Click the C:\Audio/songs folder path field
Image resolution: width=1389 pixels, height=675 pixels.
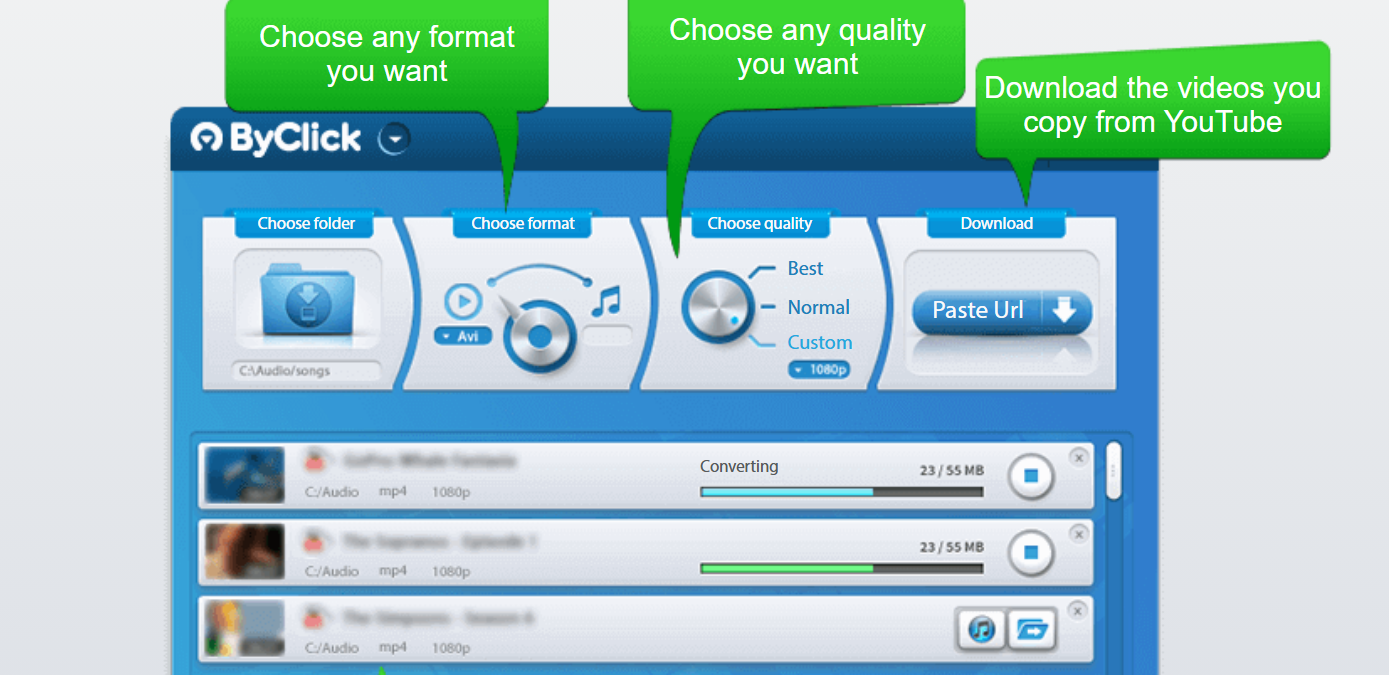click(x=307, y=371)
